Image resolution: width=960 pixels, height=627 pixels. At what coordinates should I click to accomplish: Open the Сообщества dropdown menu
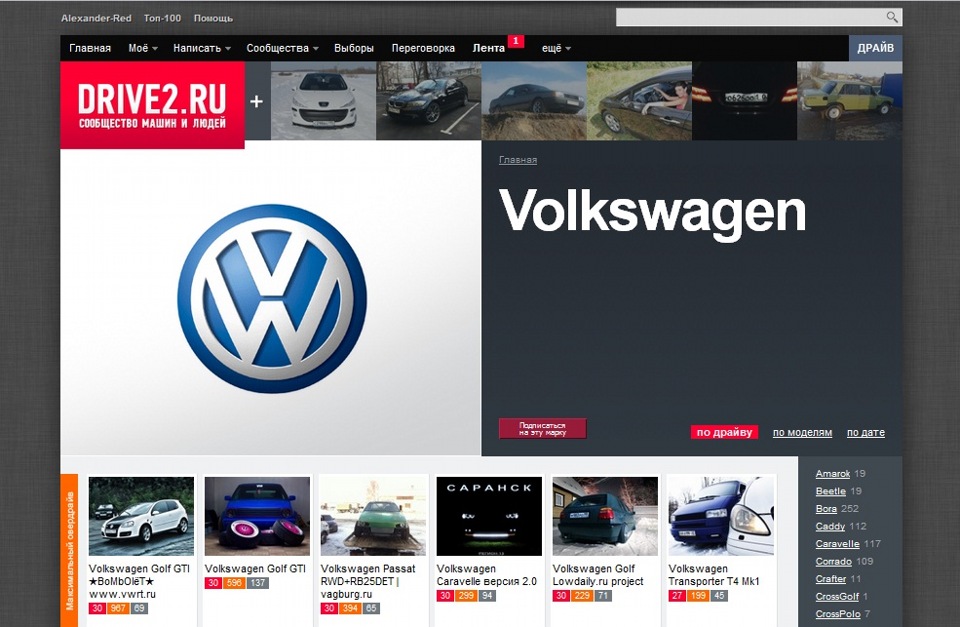tap(282, 48)
